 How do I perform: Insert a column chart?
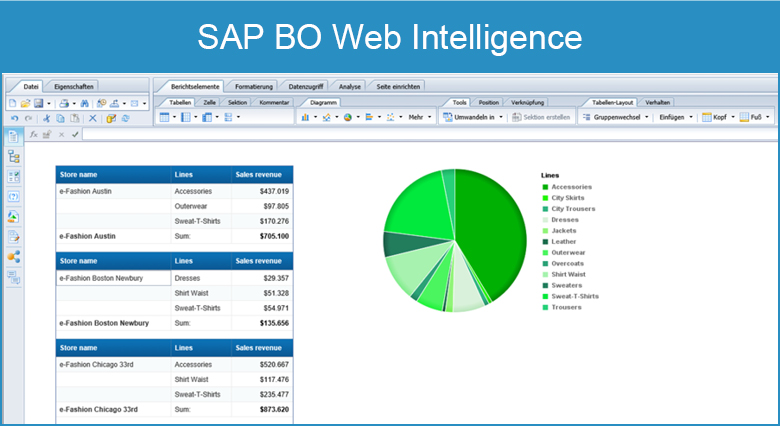pos(305,117)
